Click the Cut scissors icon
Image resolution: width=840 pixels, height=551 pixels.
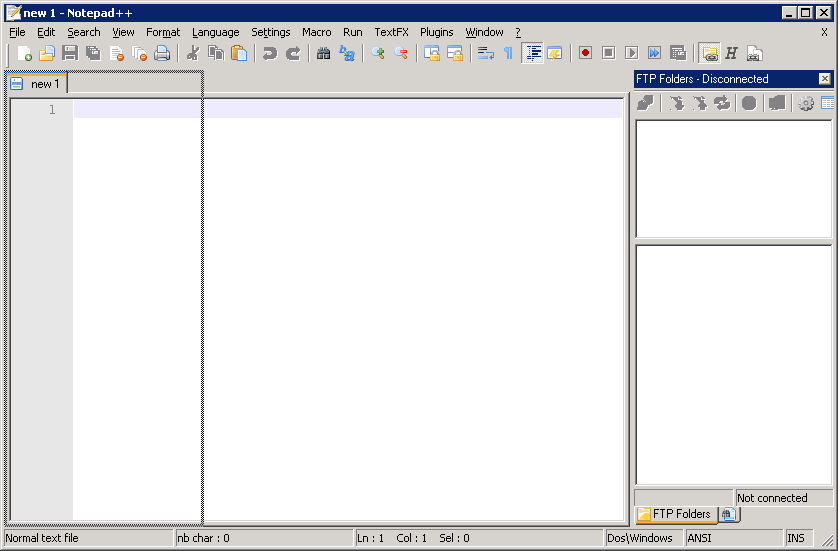pos(193,53)
